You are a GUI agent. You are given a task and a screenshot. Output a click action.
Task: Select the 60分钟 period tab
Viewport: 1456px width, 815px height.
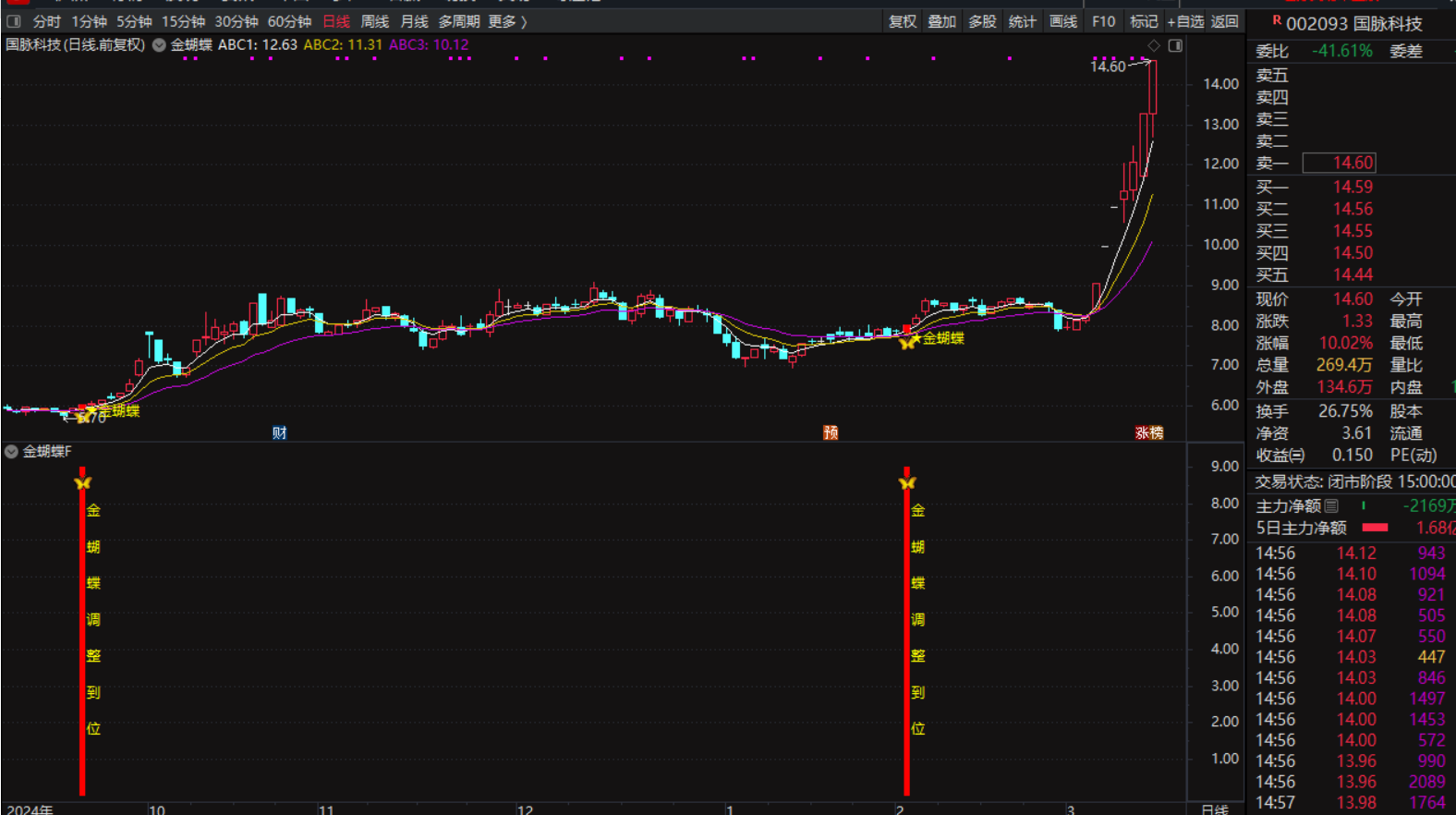point(289,21)
